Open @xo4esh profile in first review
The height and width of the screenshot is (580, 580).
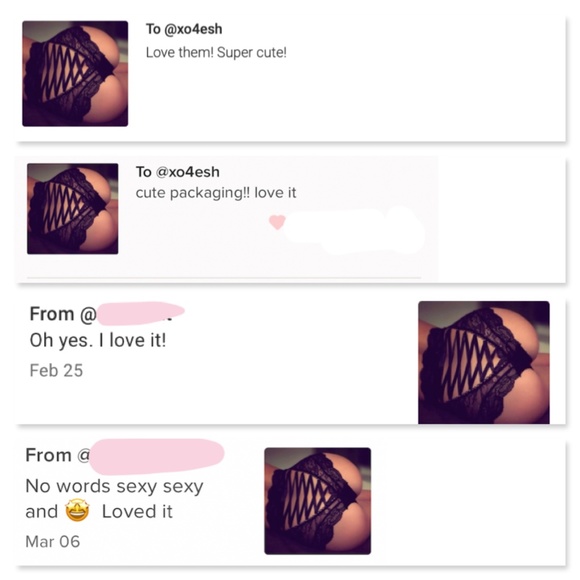(193, 29)
